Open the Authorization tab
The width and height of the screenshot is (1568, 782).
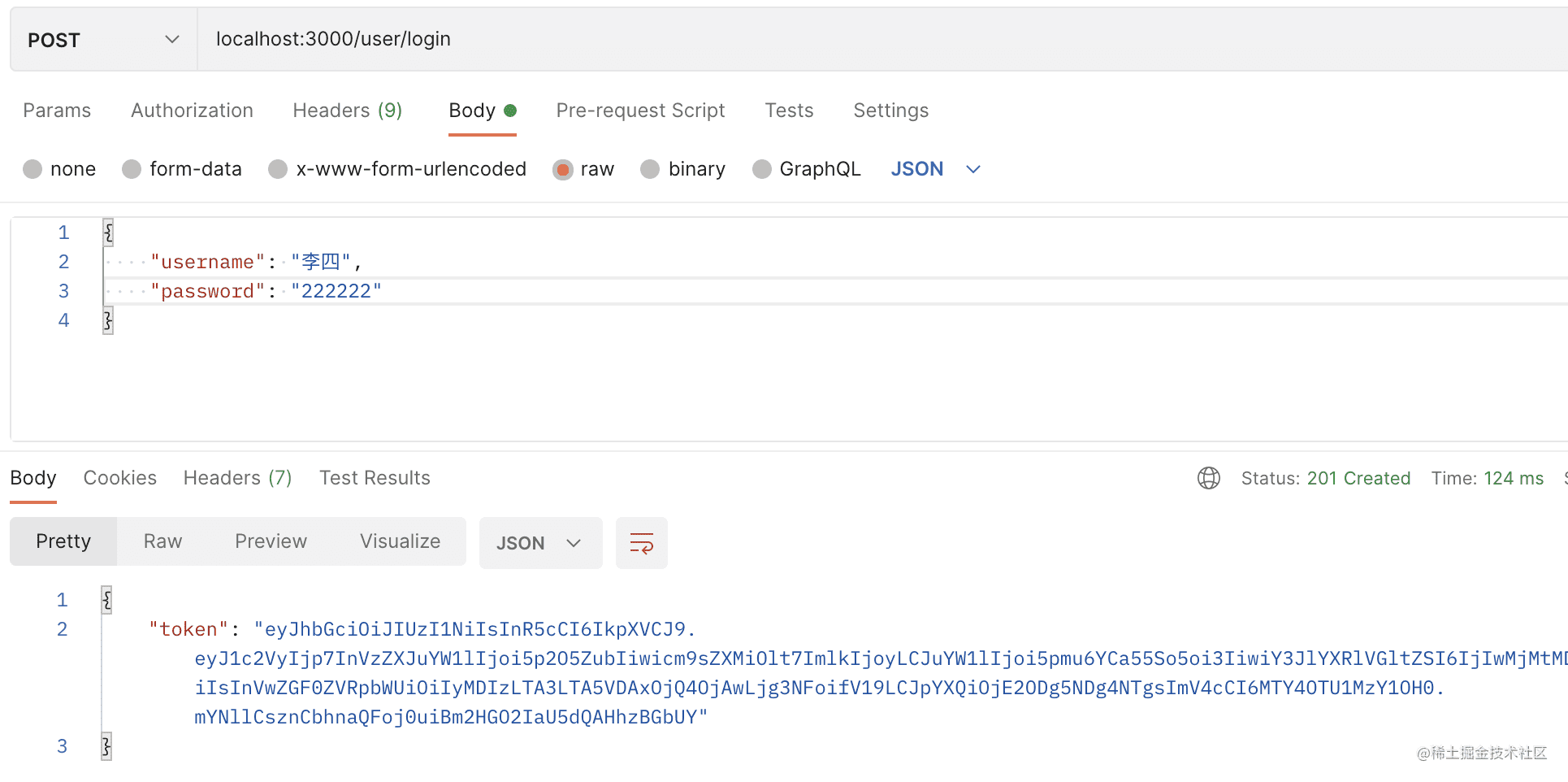pyautogui.click(x=192, y=111)
